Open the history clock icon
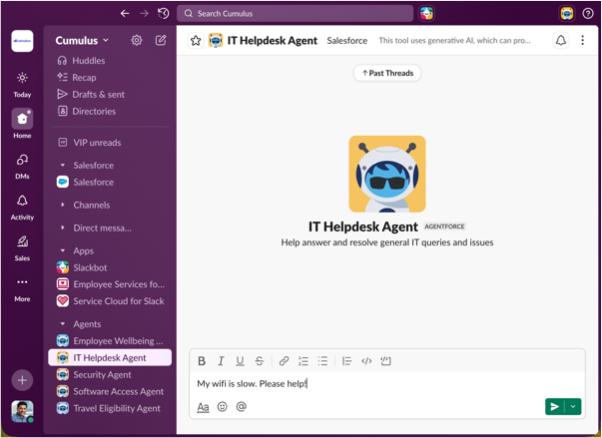Image resolution: width=602 pixels, height=438 pixels. pos(164,13)
